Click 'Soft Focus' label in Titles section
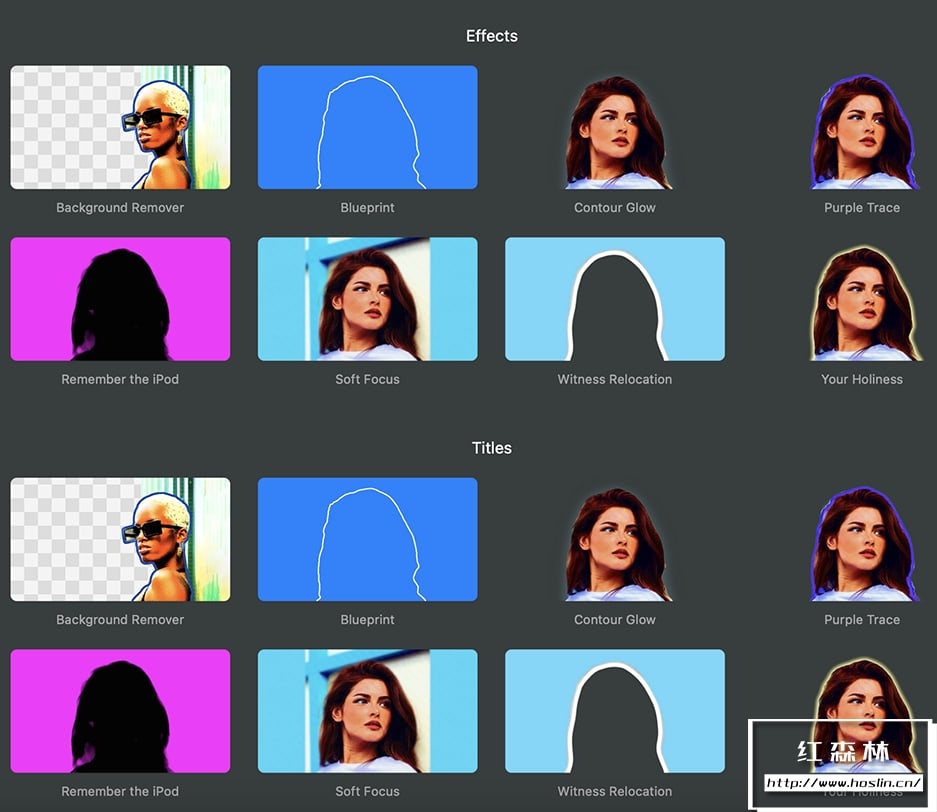 tap(368, 791)
